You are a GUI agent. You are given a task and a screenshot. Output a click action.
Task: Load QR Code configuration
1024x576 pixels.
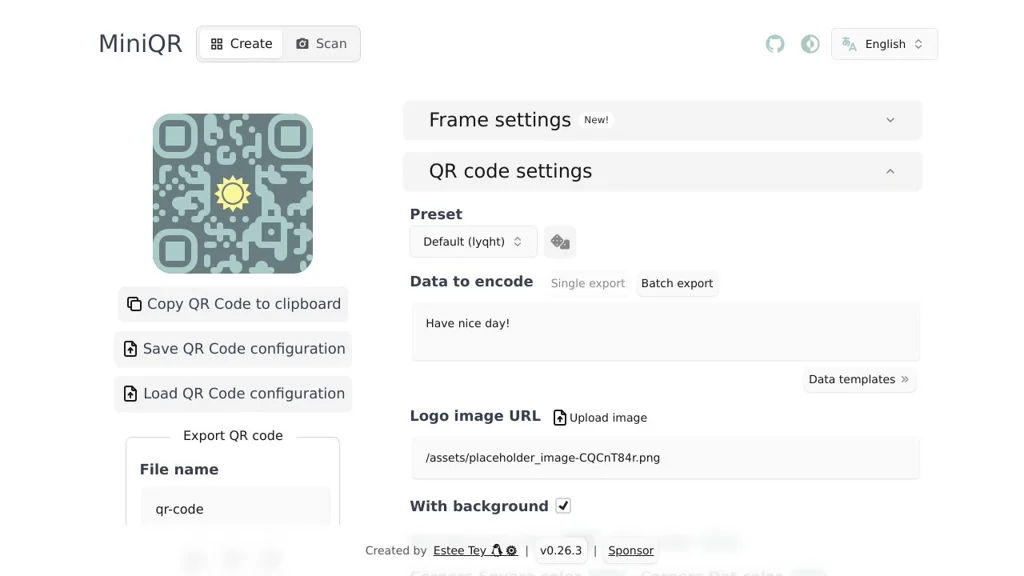tap(233, 394)
